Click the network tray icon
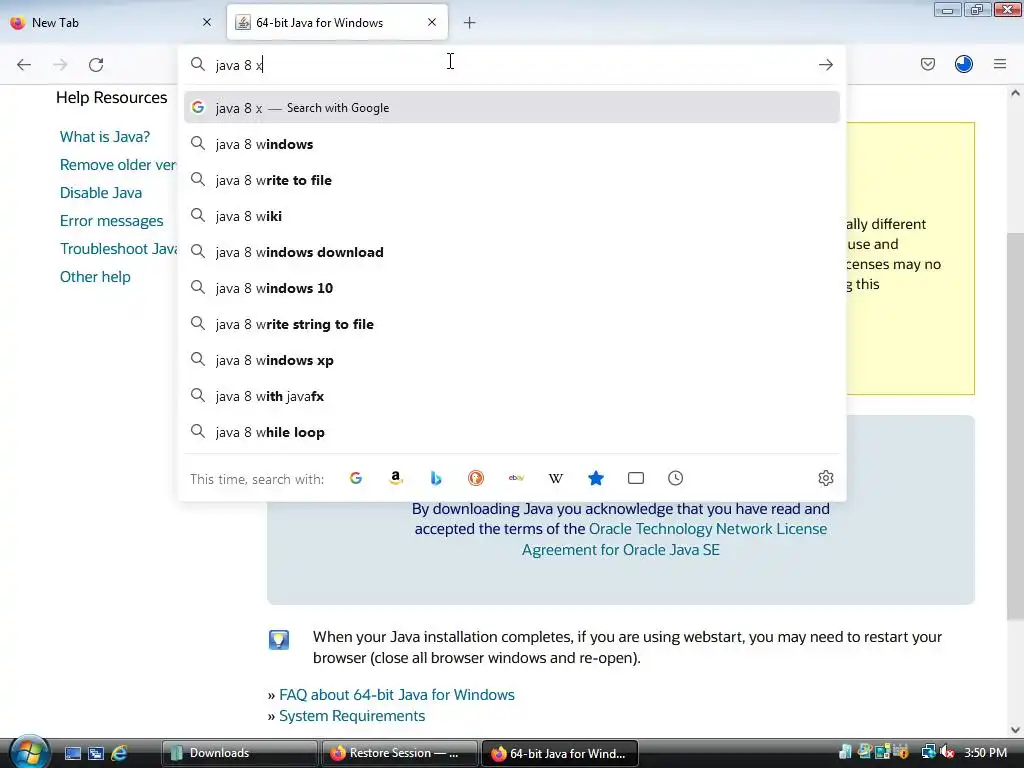1024x768 pixels. tap(928, 753)
